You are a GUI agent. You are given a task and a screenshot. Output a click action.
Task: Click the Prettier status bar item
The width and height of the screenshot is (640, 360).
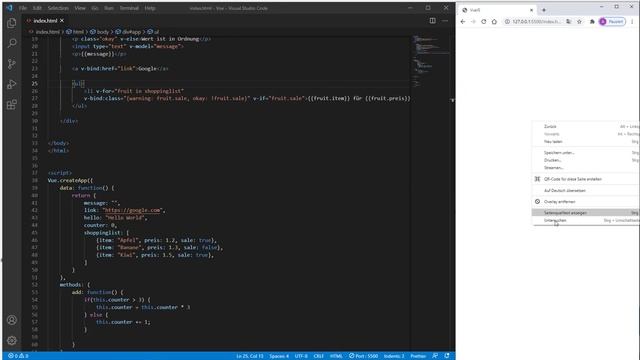coord(418,356)
